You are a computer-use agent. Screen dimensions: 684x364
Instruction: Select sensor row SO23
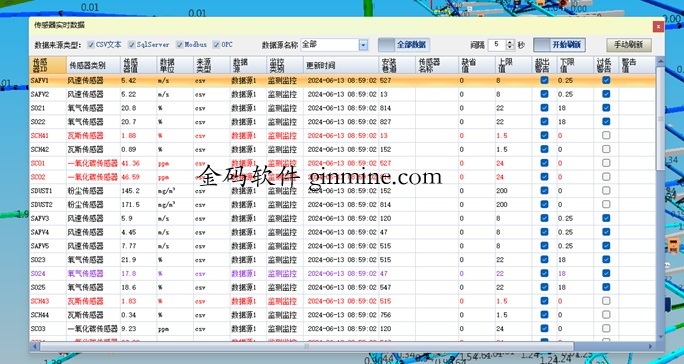coord(342,260)
